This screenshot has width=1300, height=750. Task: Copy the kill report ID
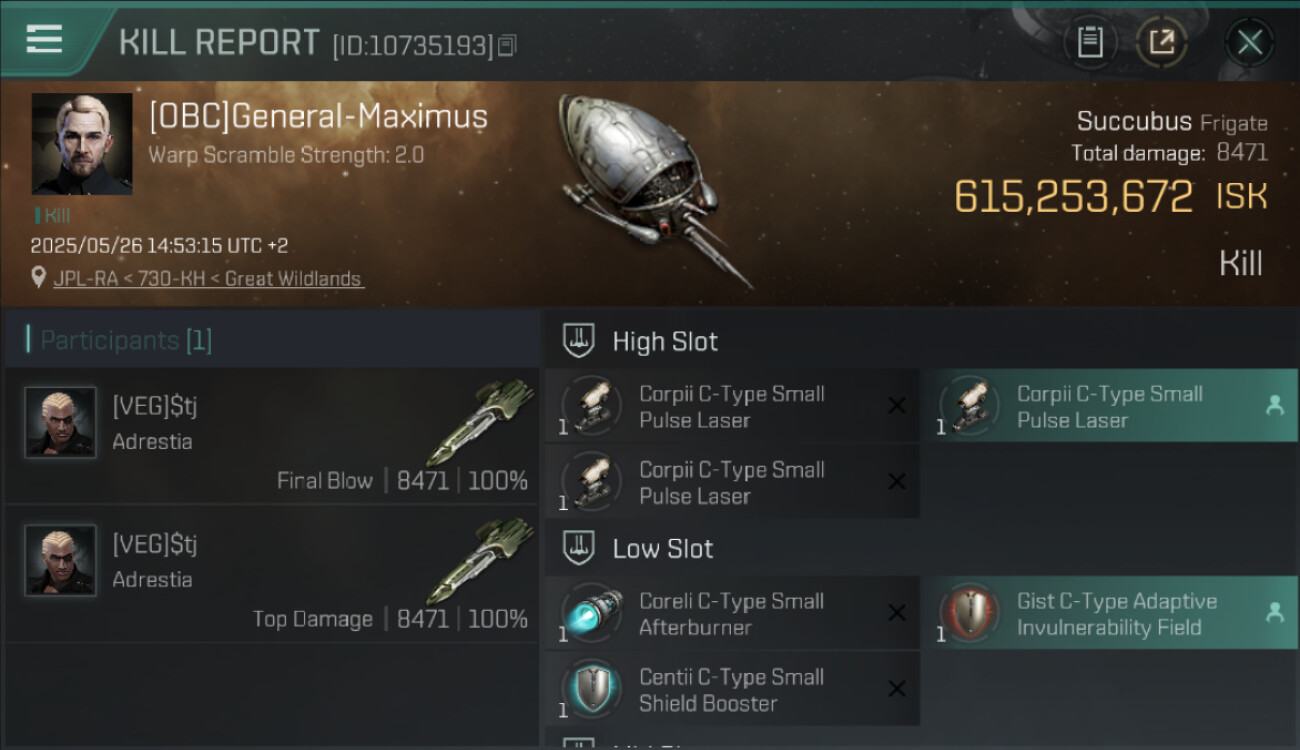507,45
